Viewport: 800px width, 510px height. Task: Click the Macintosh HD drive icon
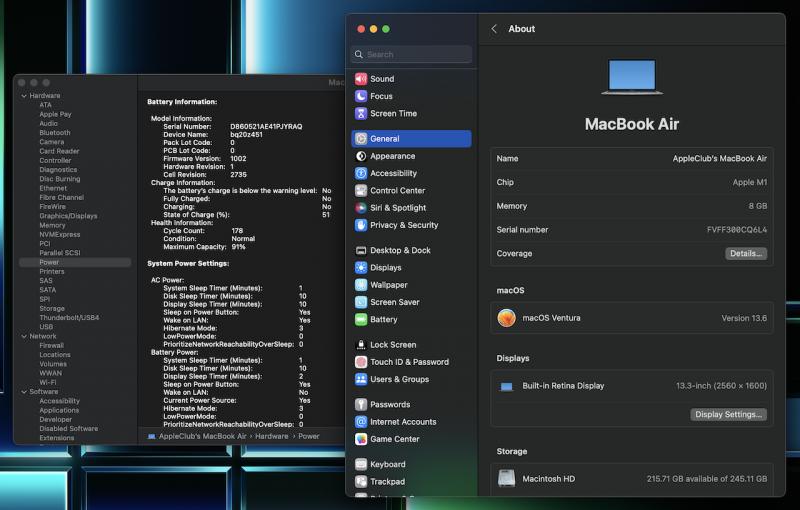[507, 479]
